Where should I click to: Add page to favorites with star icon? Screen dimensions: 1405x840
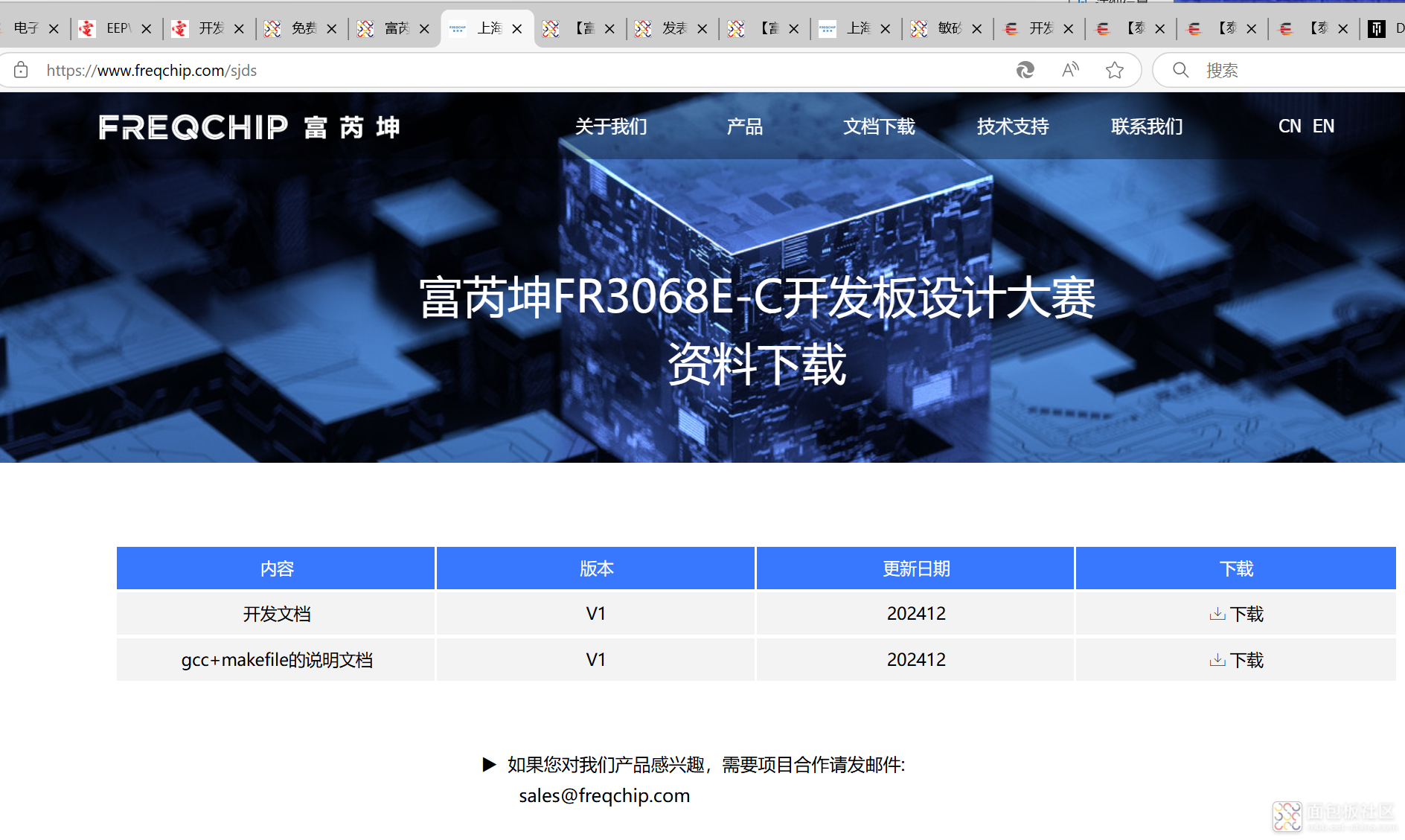1114,70
